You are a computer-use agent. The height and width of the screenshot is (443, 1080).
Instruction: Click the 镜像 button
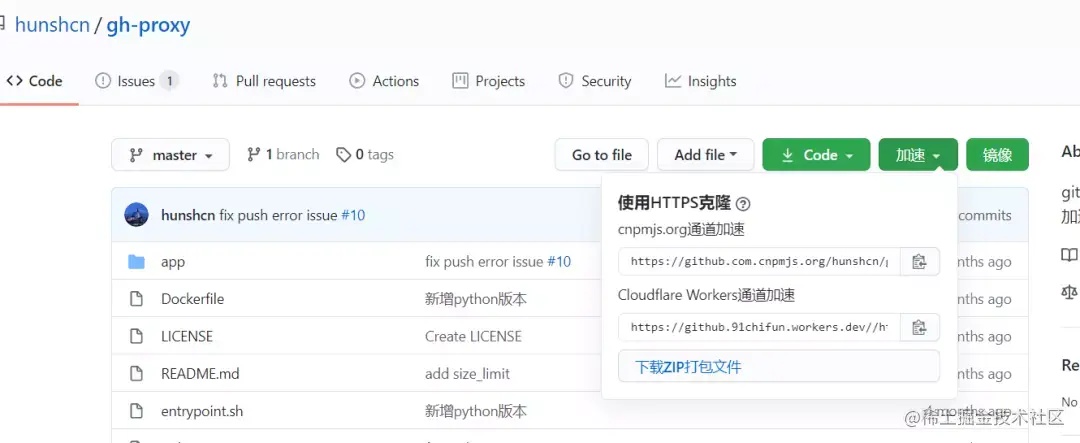(x=997, y=155)
